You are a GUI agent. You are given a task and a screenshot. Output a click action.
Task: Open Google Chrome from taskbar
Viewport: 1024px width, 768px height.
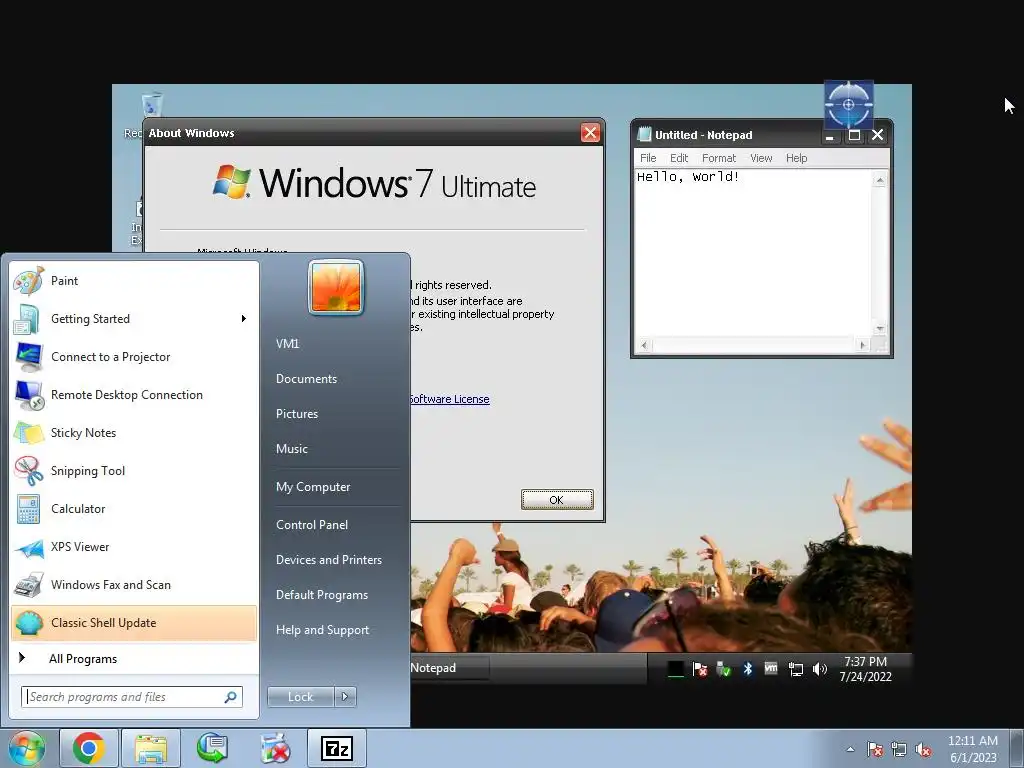[89, 748]
